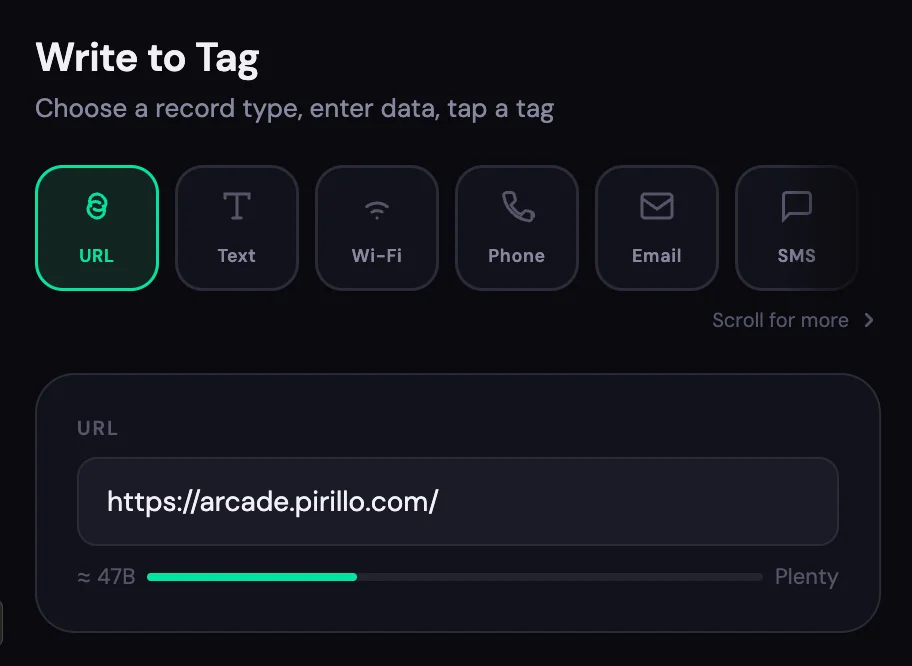The width and height of the screenshot is (912, 666).
Task: Click the telephone handset icon
Action: pos(516,206)
